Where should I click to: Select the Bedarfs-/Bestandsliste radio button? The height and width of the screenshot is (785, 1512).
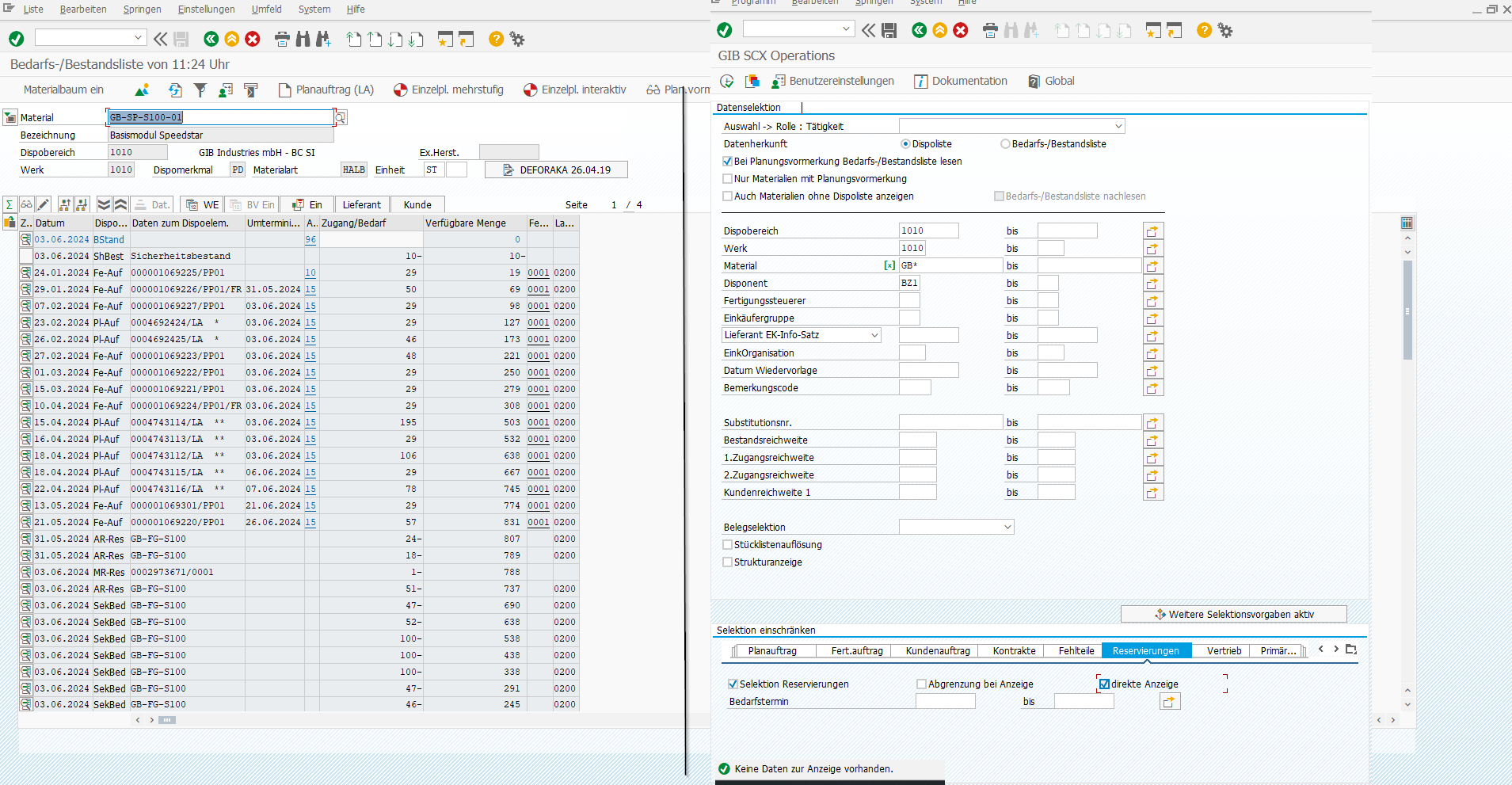point(1005,144)
